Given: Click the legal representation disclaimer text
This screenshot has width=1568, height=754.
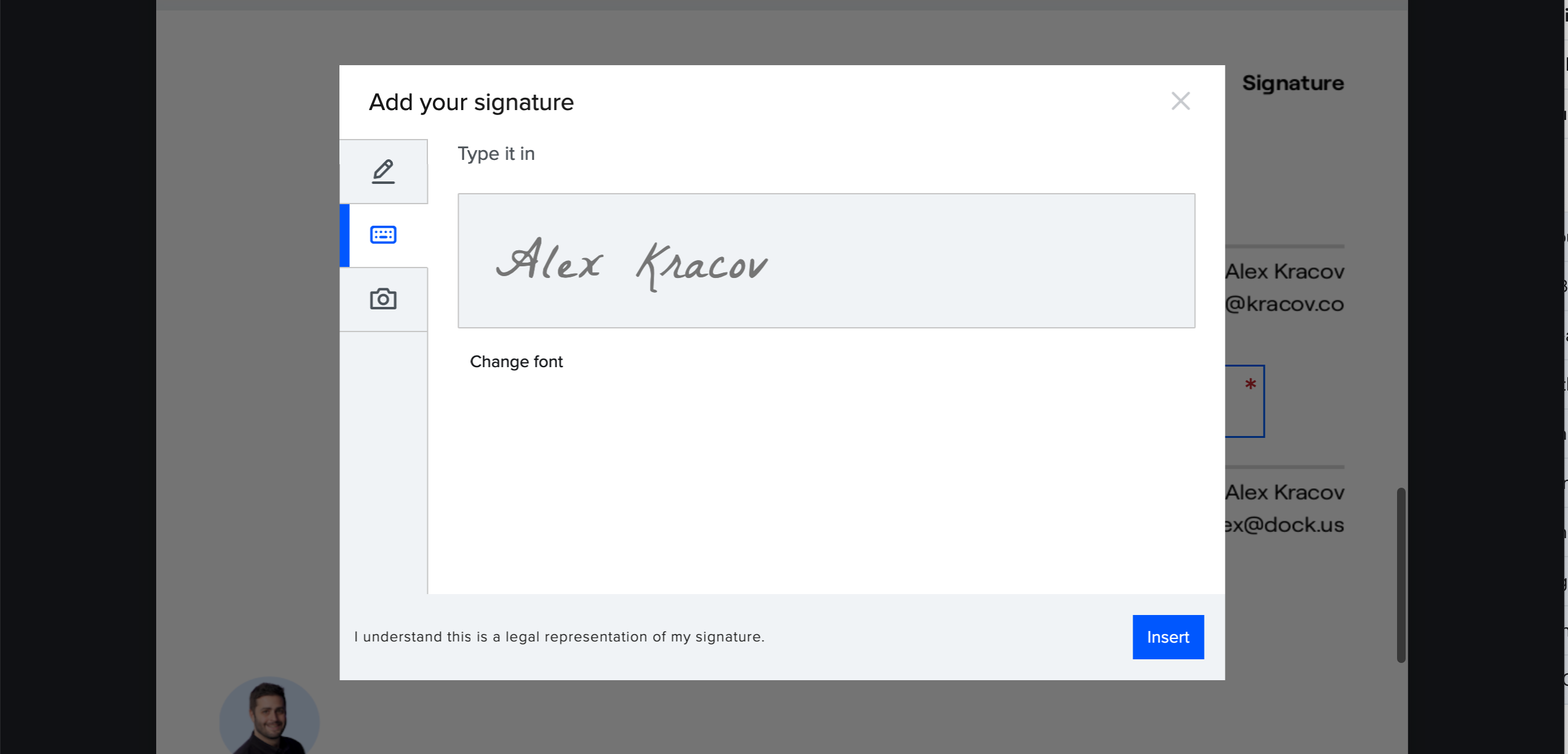Looking at the screenshot, I should [x=559, y=637].
